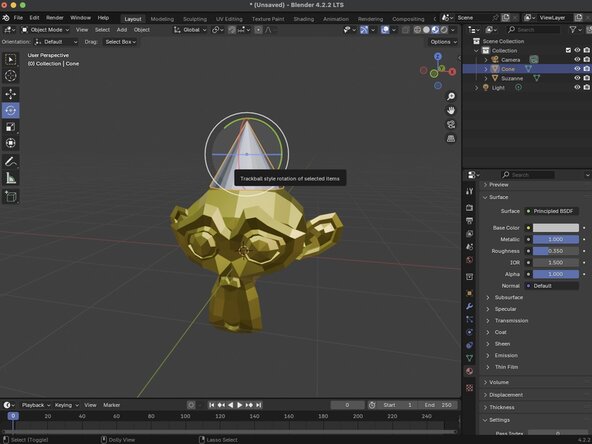Click the viewport zoom magnifier icon
This screenshot has width=592, height=444.
451,97
